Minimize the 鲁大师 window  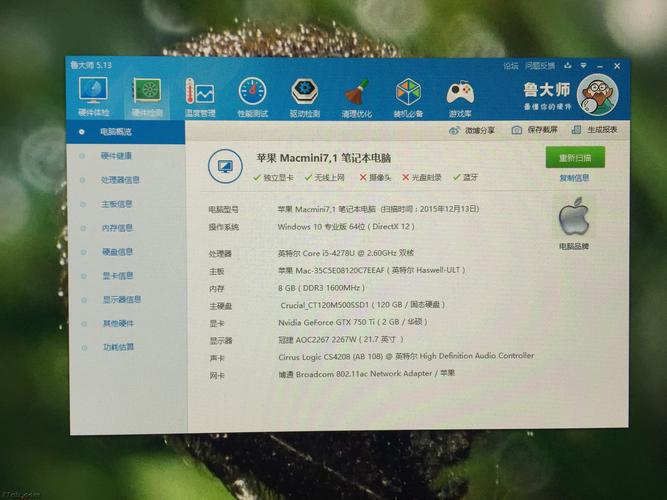coord(600,66)
